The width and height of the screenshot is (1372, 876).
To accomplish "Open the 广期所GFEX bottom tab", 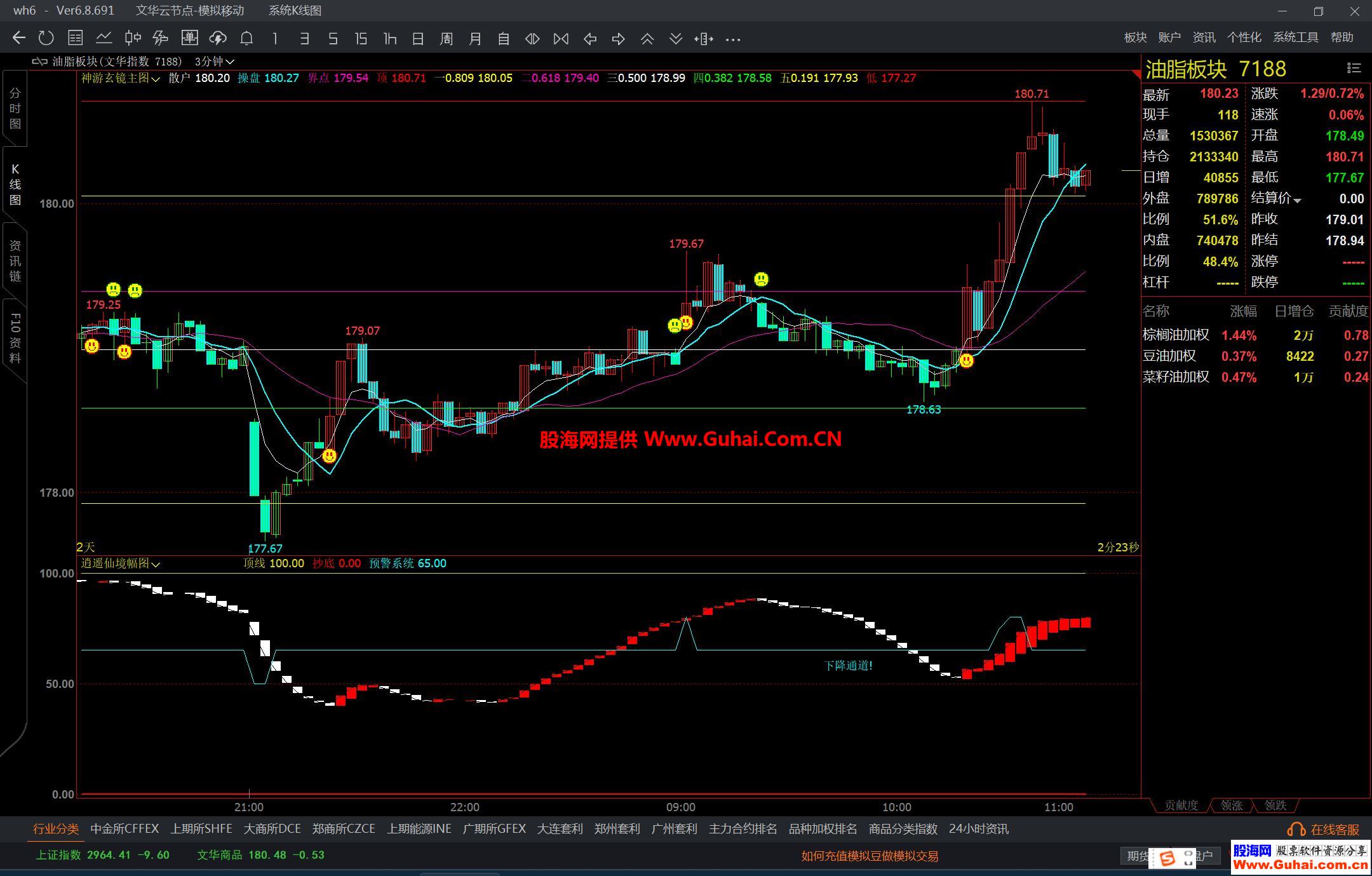I will [x=494, y=829].
